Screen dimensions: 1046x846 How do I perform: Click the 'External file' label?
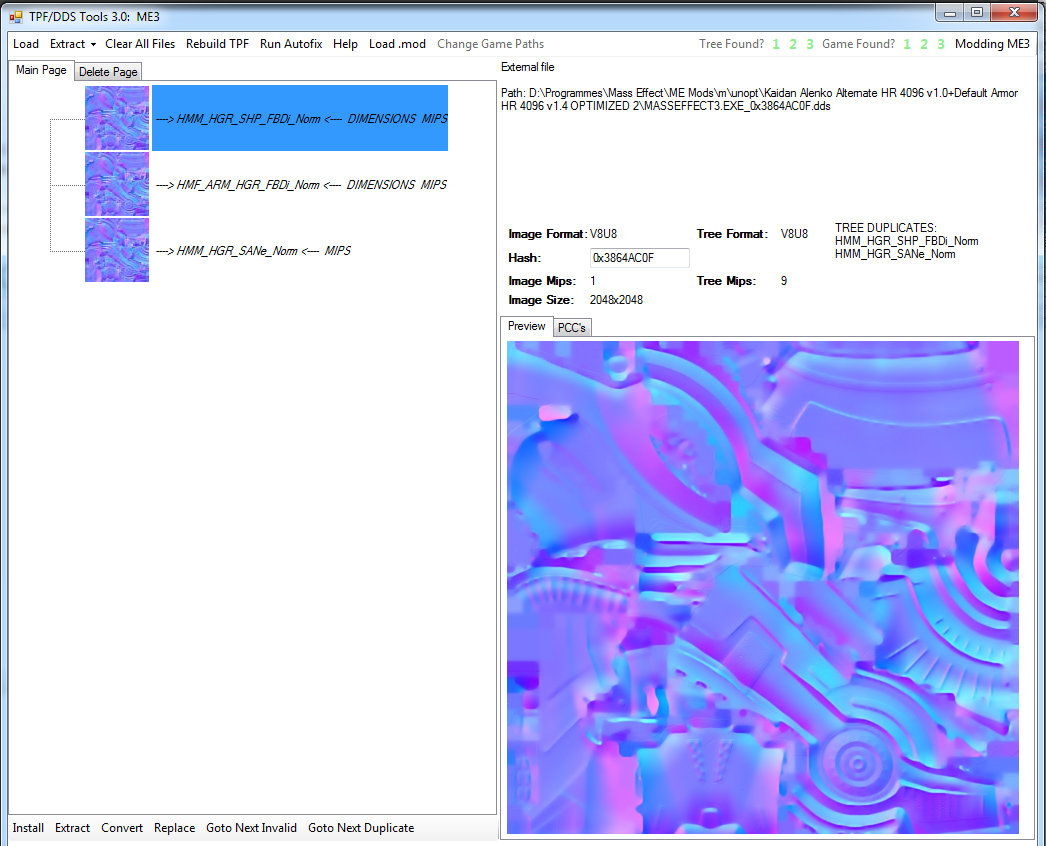[527, 67]
